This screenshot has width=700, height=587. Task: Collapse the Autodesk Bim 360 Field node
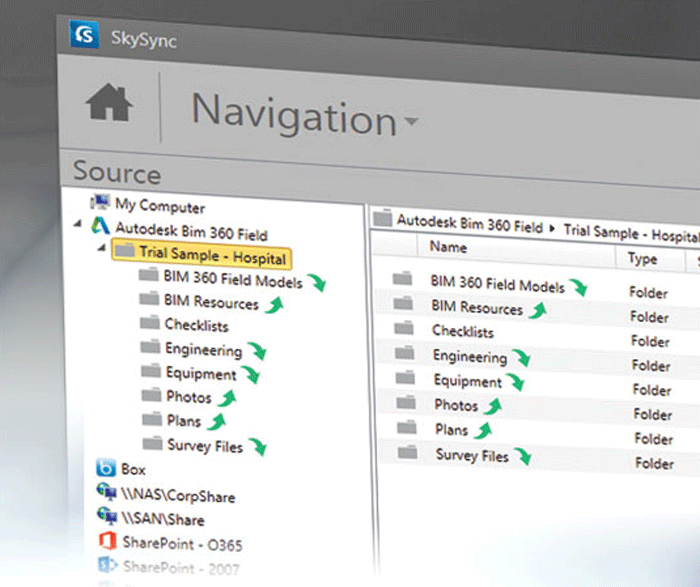(x=77, y=227)
